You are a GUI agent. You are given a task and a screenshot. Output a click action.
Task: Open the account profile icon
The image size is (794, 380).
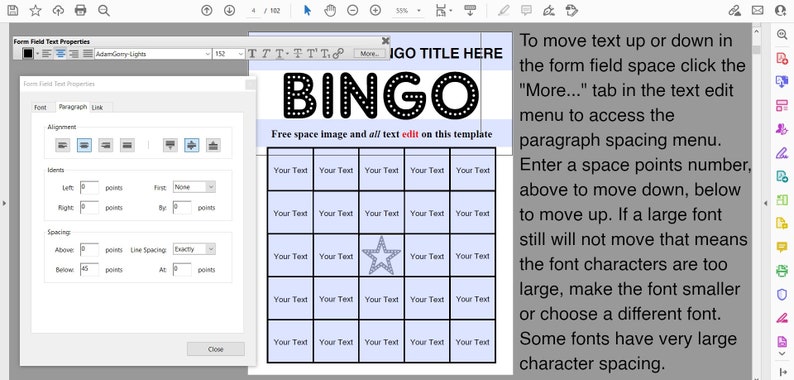780,10
